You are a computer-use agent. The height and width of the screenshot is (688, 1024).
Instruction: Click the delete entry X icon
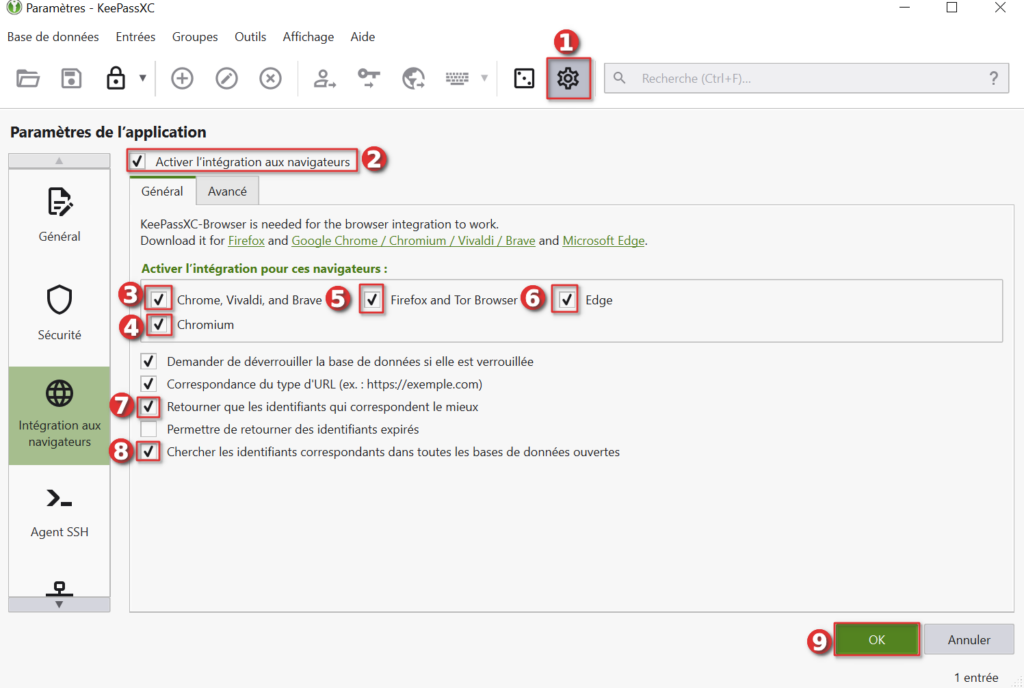click(x=271, y=78)
